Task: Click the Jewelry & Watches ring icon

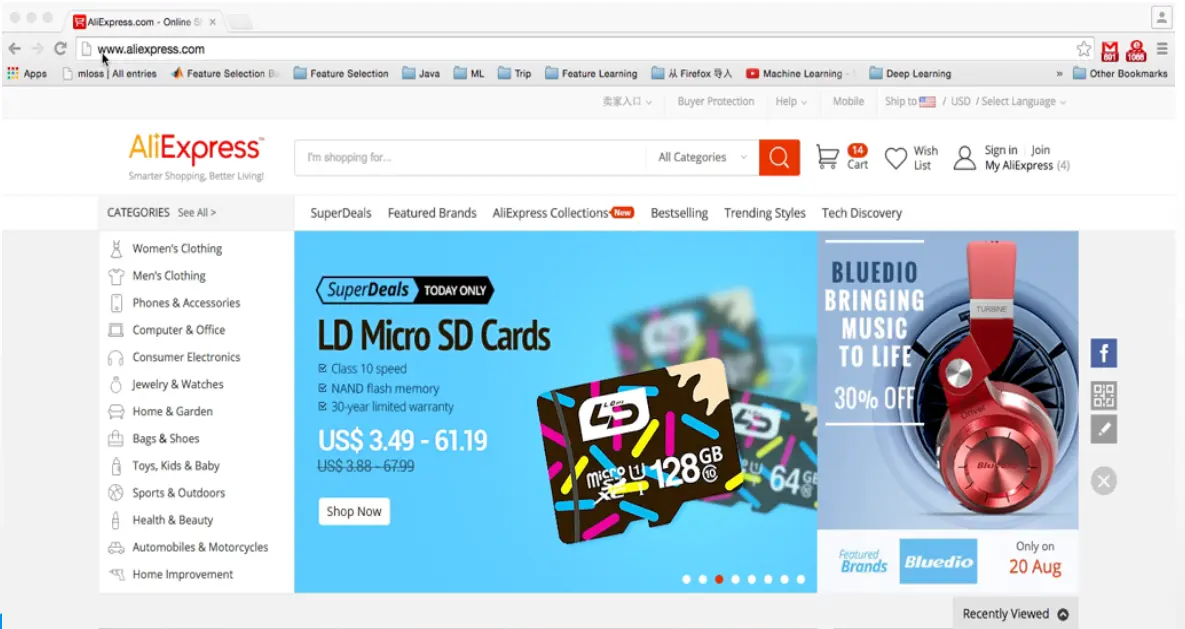Action: (x=116, y=385)
